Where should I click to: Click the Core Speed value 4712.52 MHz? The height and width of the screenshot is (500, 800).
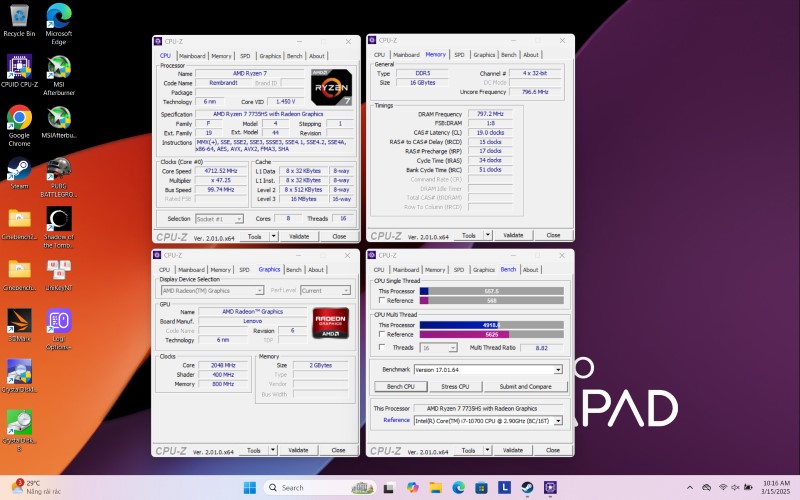[221, 171]
